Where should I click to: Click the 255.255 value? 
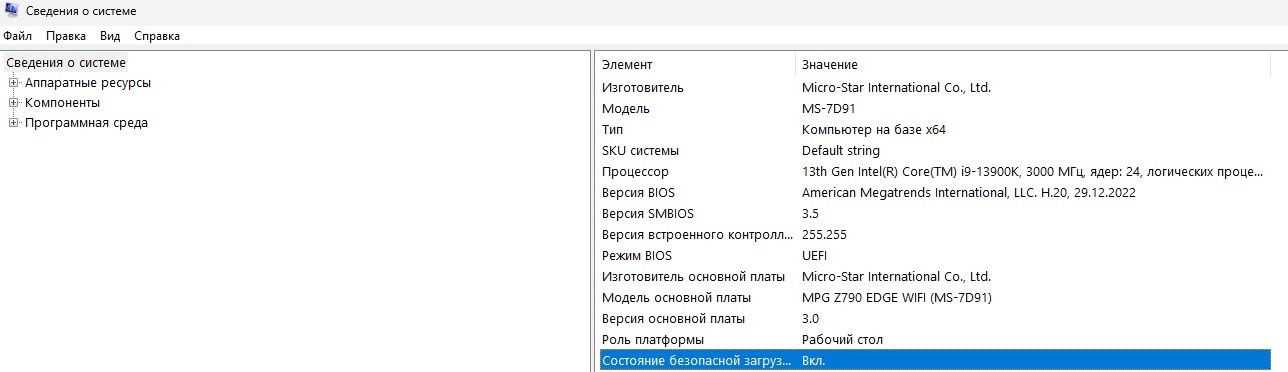825,234
